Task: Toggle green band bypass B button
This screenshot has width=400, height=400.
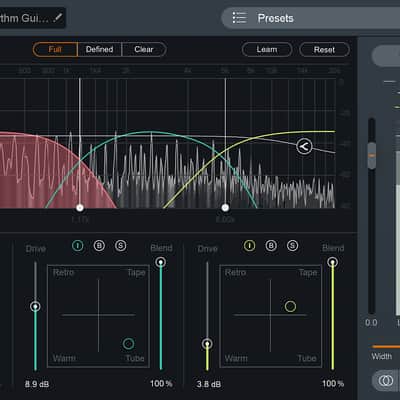Action: 99,246
